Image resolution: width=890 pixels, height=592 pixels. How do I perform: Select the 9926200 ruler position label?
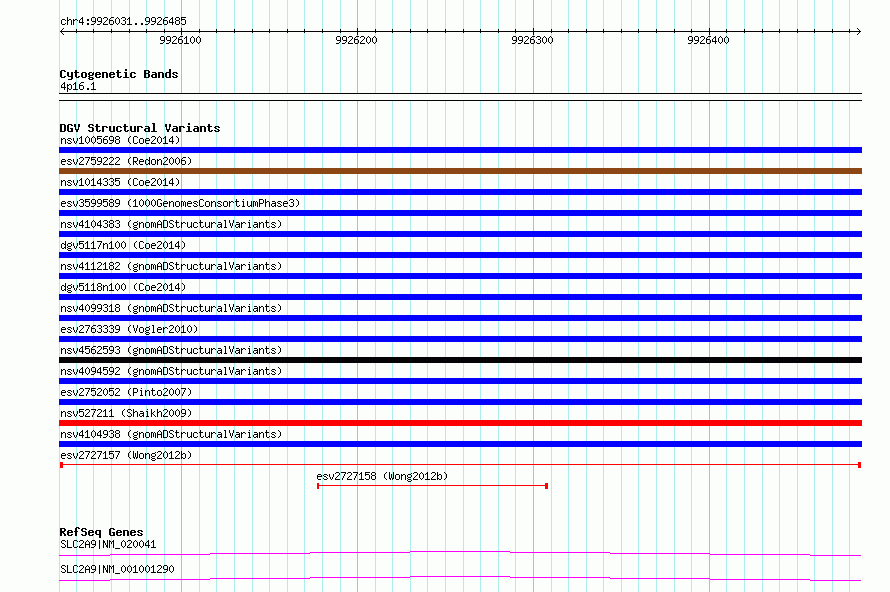click(356, 40)
